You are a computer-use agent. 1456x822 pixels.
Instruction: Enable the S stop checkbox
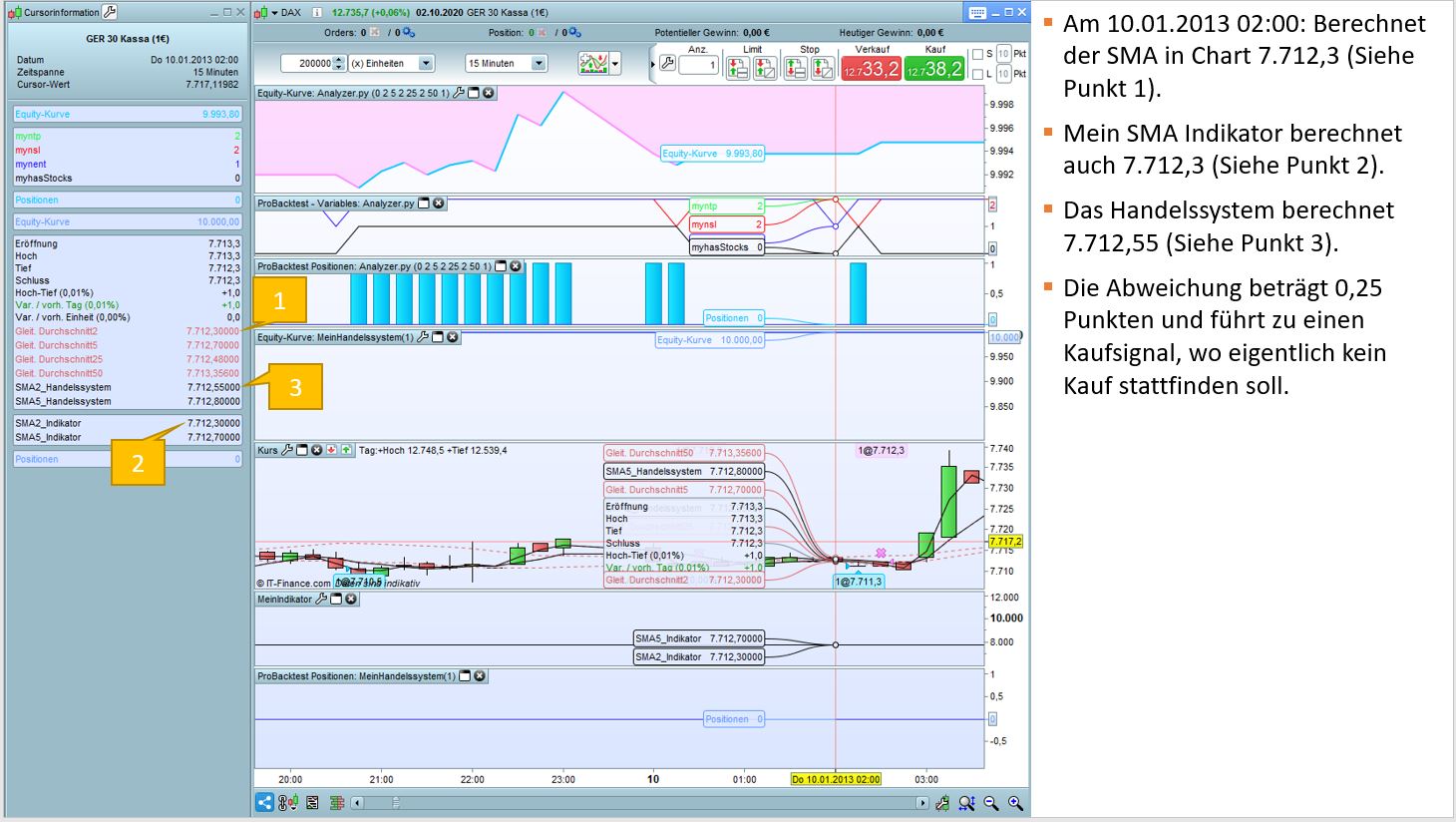977,54
